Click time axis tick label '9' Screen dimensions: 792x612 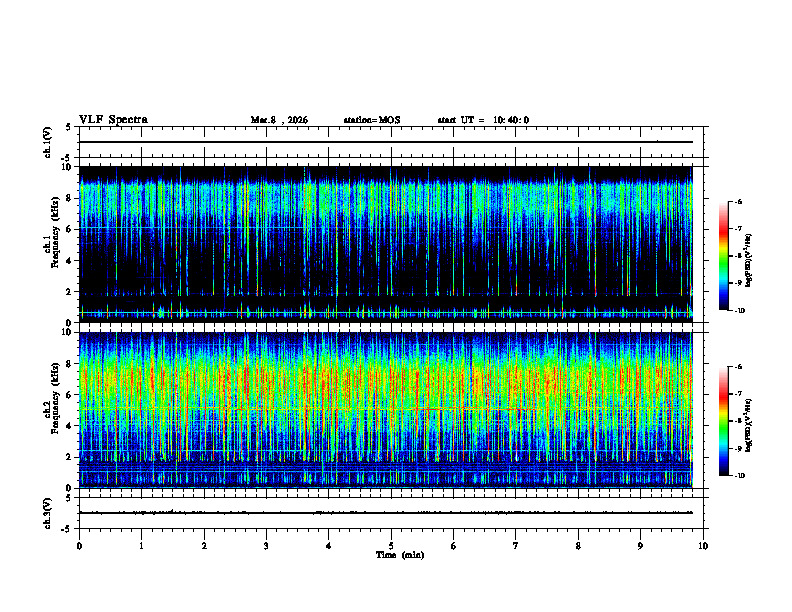point(640,546)
